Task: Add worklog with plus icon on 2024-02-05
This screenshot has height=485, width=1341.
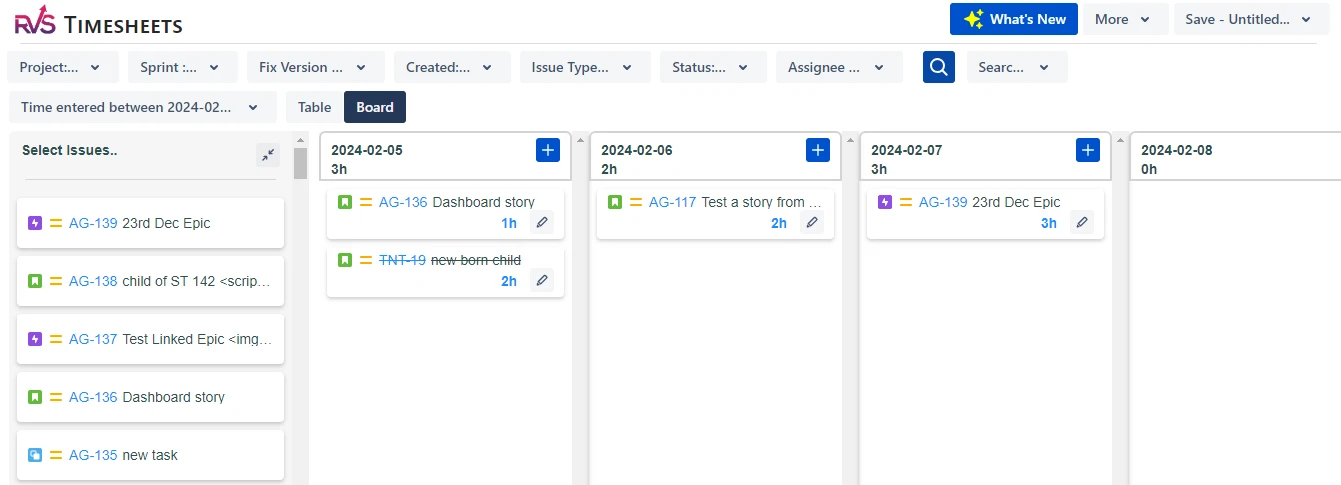Action: coord(548,150)
